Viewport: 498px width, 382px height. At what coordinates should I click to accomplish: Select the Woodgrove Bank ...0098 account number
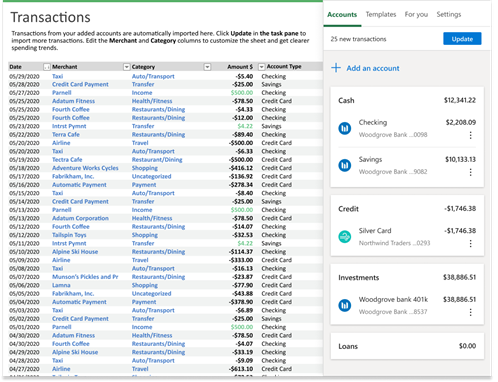[x=393, y=135]
